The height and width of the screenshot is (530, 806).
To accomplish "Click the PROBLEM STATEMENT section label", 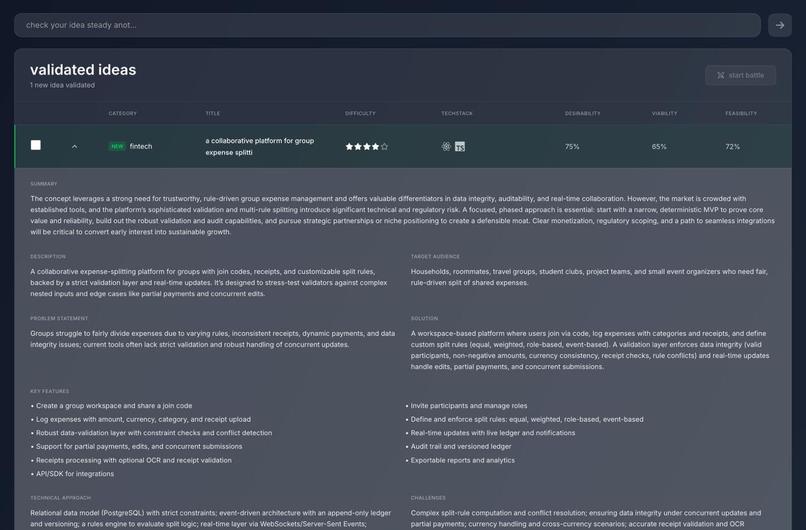I will (59, 319).
